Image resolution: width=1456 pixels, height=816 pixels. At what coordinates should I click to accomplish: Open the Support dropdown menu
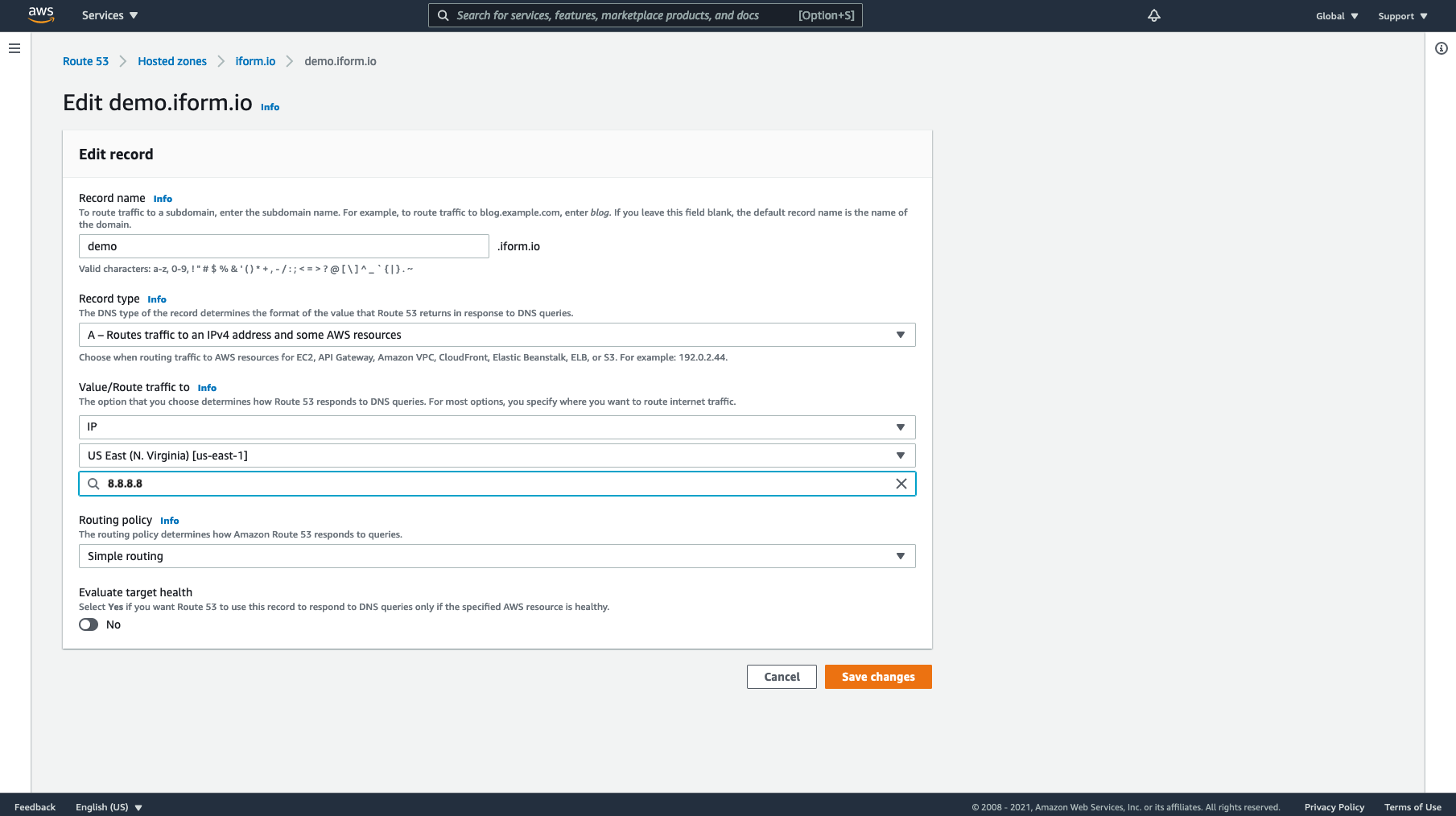tap(1403, 16)
